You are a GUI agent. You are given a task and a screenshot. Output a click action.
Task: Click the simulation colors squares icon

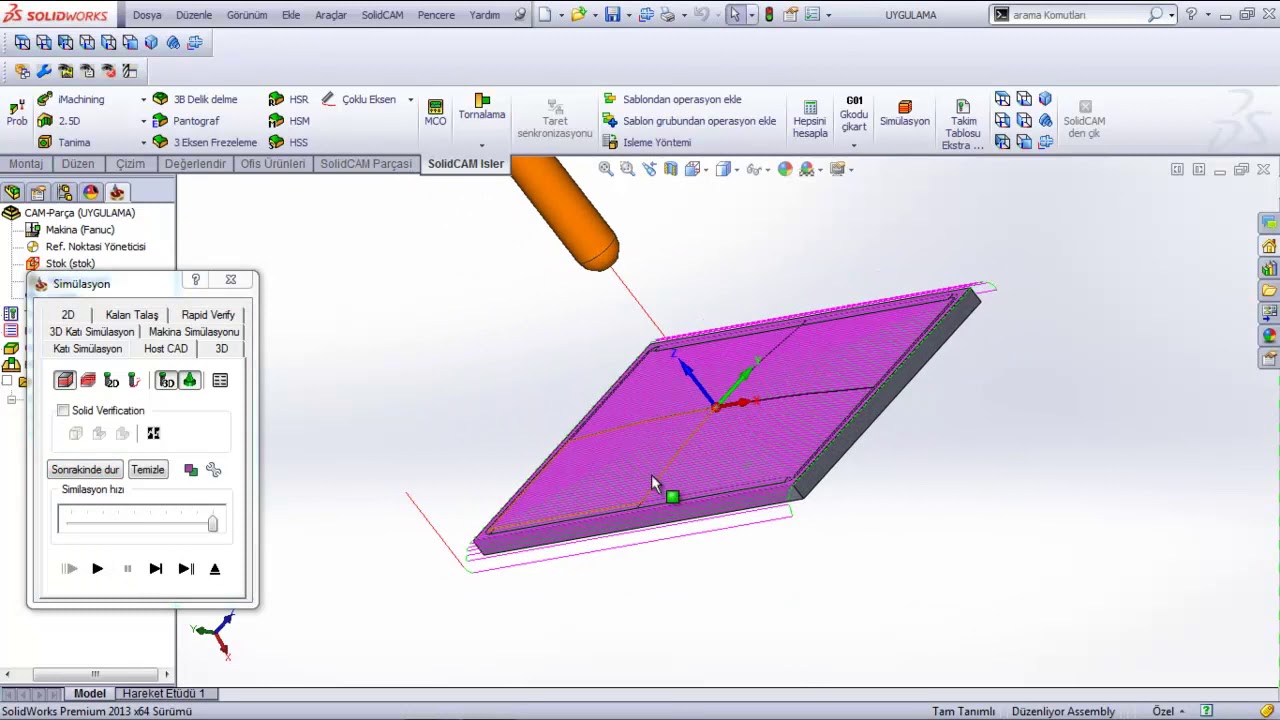[191, 470]
